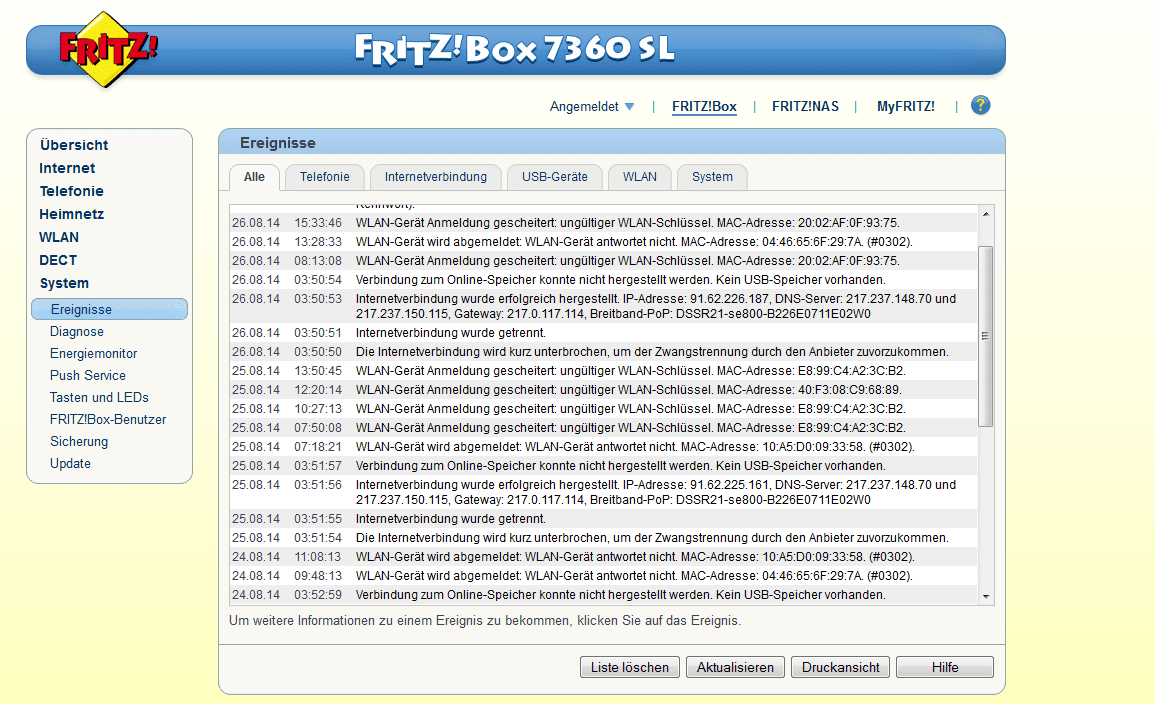Open the Internet sidebar menu
The width and height of the screenshot is (1155, 726).
coord(67,168)
